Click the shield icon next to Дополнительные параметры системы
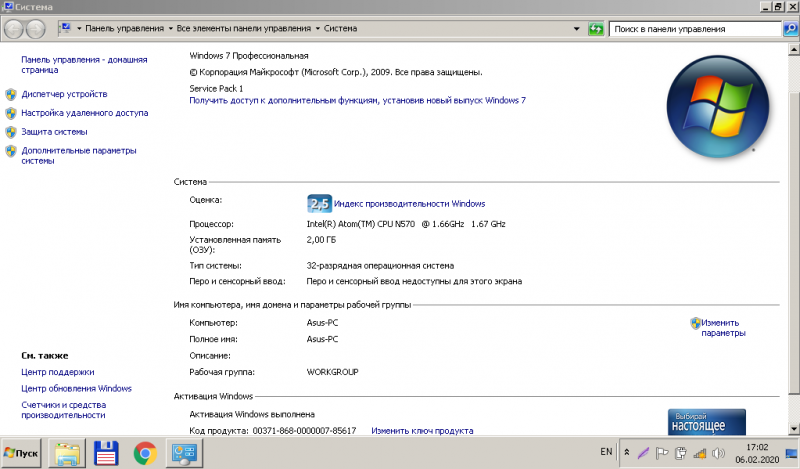 (x=11, y=151)
